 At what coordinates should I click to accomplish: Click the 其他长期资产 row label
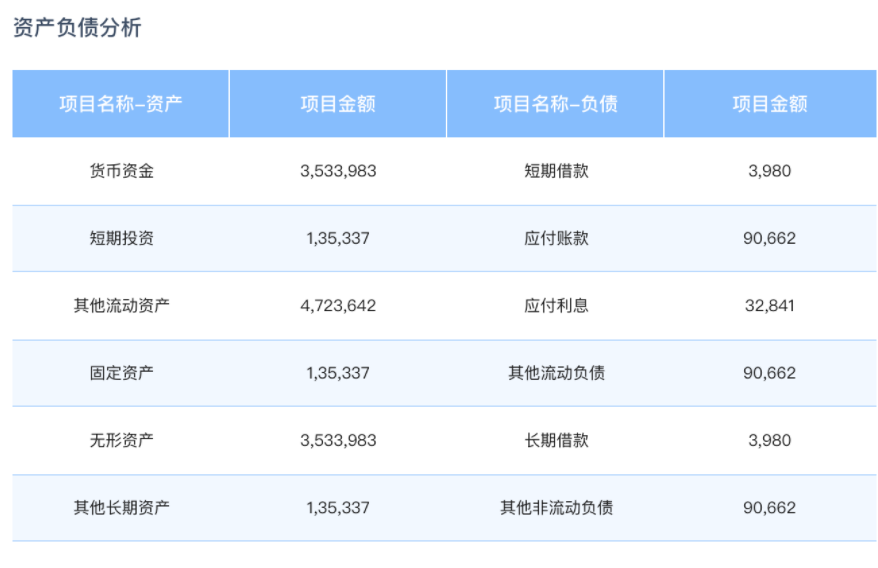point(121,507)
